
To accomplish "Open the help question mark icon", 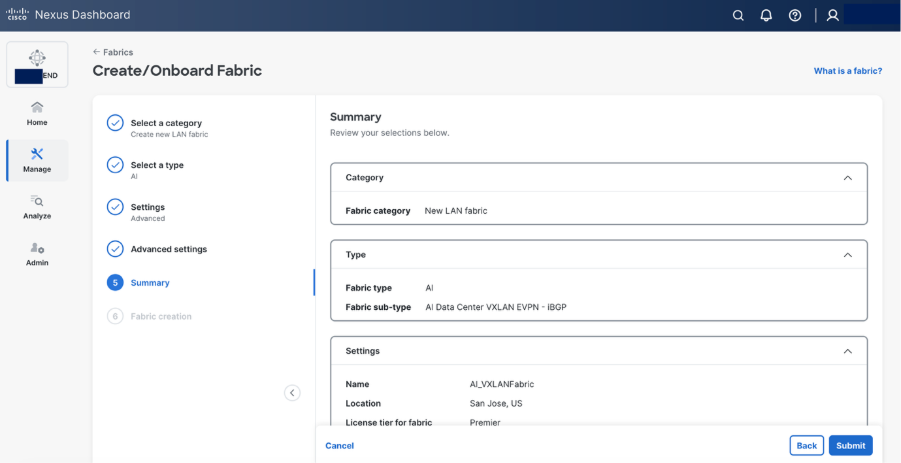I will [795, 16].
